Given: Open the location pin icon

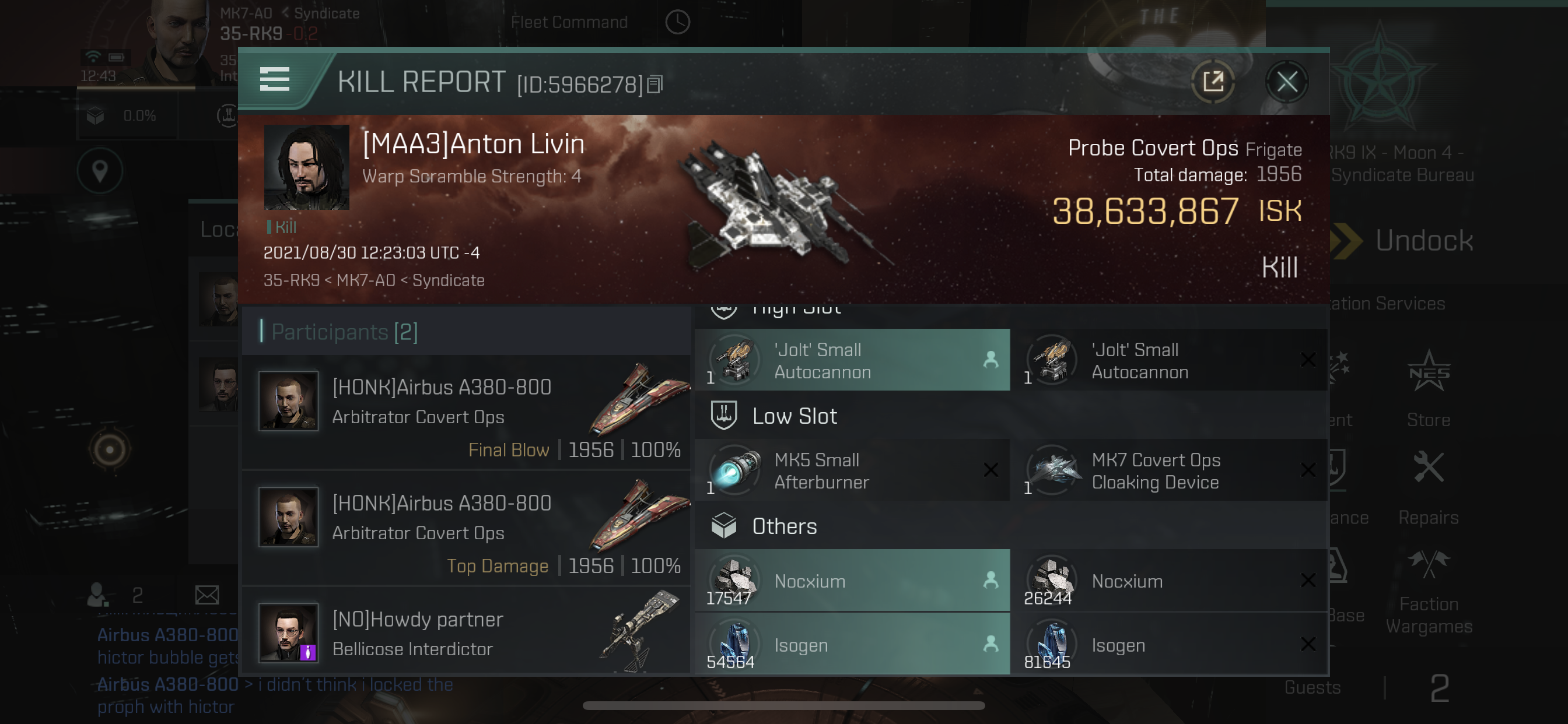Looking at the screenshot, I should pos(100,171).
